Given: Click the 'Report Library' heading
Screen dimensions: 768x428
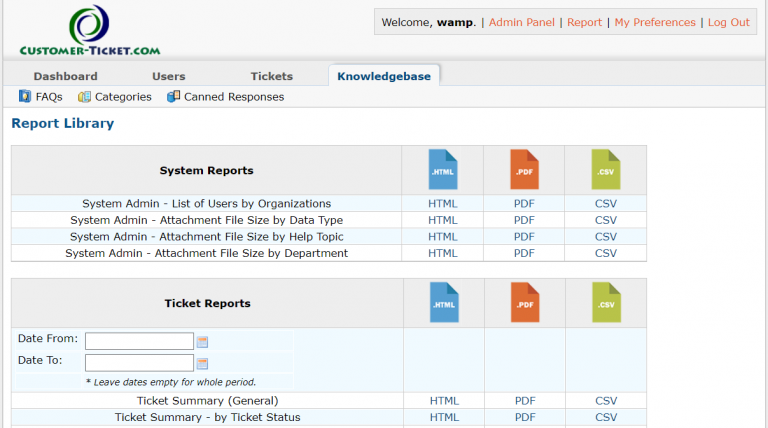Looking at the screenshot, I should (63, 123).
